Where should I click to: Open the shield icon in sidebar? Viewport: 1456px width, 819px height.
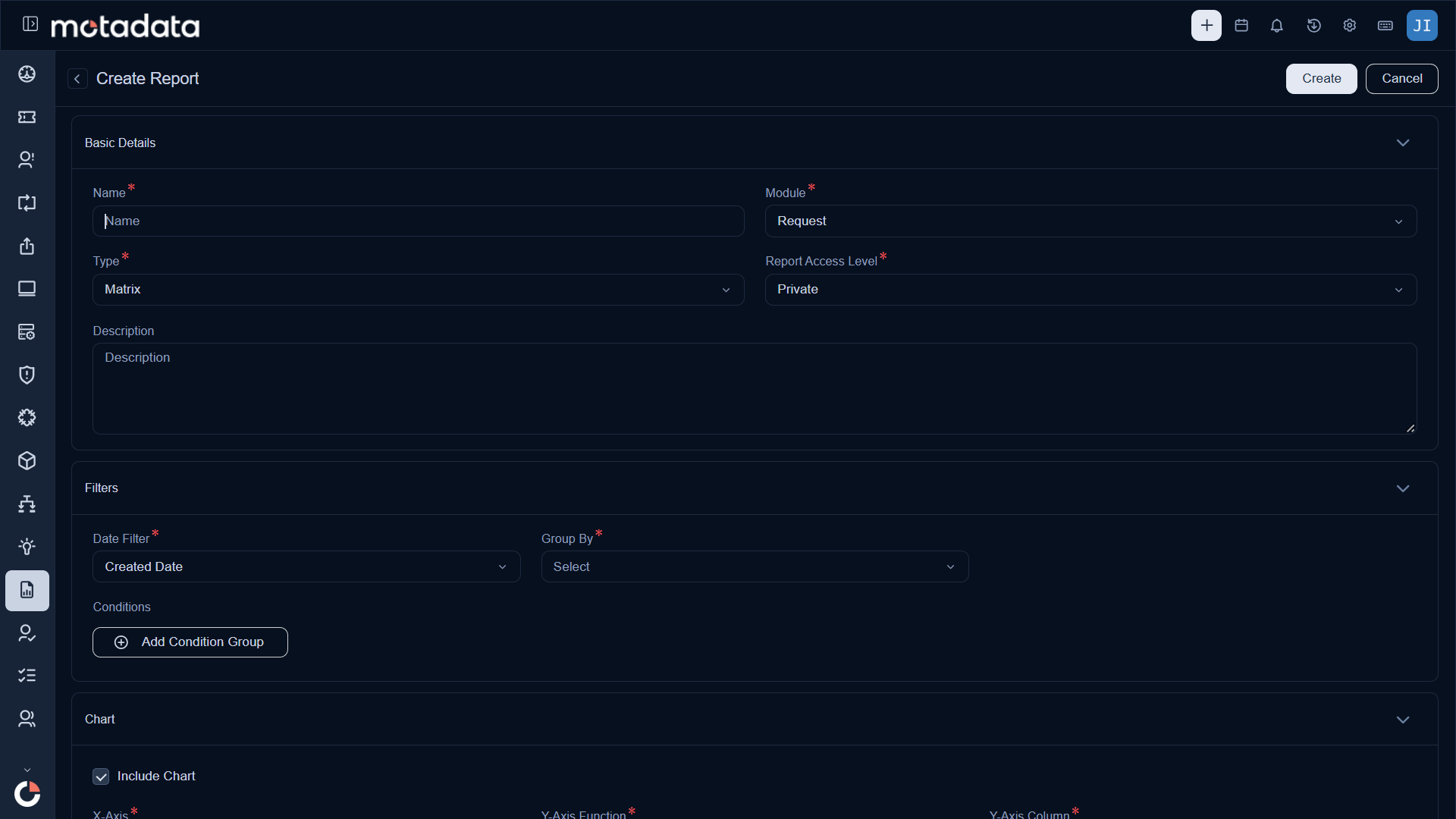27,375
